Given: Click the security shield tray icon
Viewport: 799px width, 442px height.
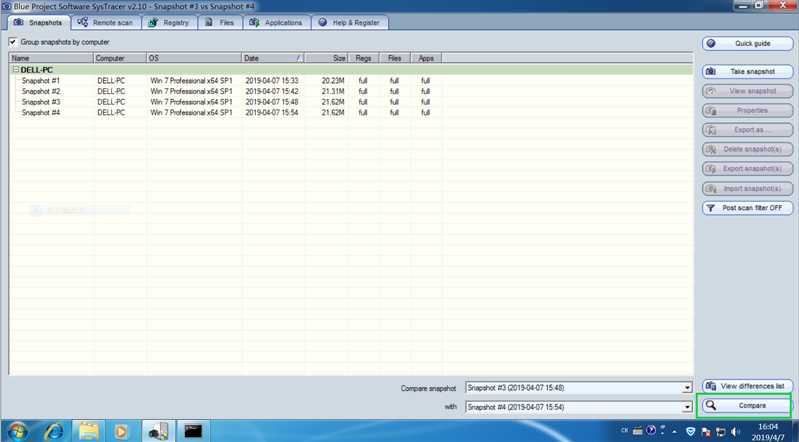Looking at the screenshot, I should tap(690, 432).
